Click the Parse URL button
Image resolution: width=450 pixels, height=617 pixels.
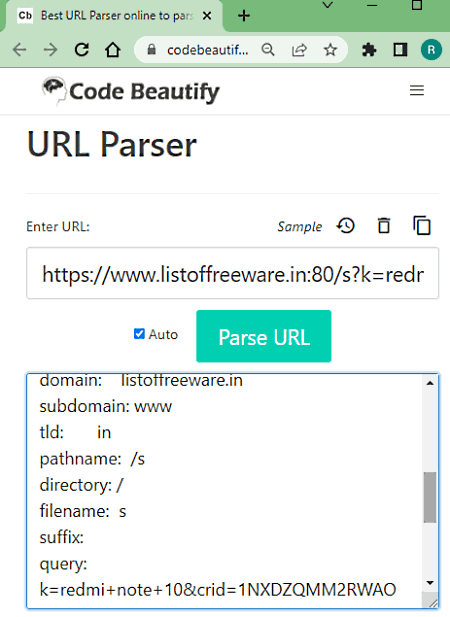pos(264,336)
